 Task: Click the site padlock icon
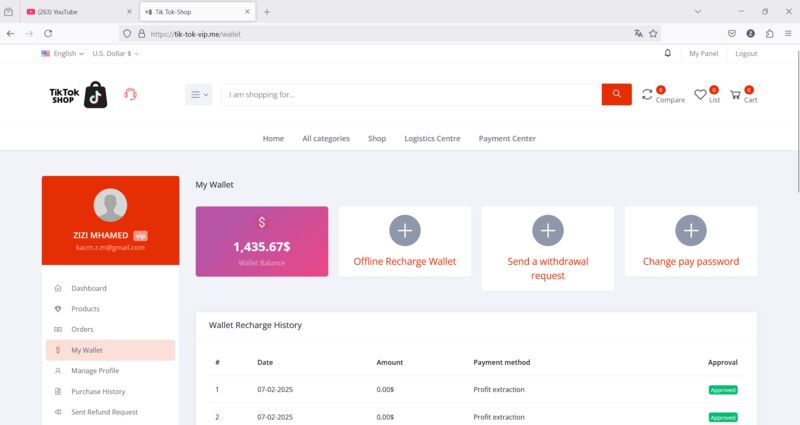pos(142,34)
